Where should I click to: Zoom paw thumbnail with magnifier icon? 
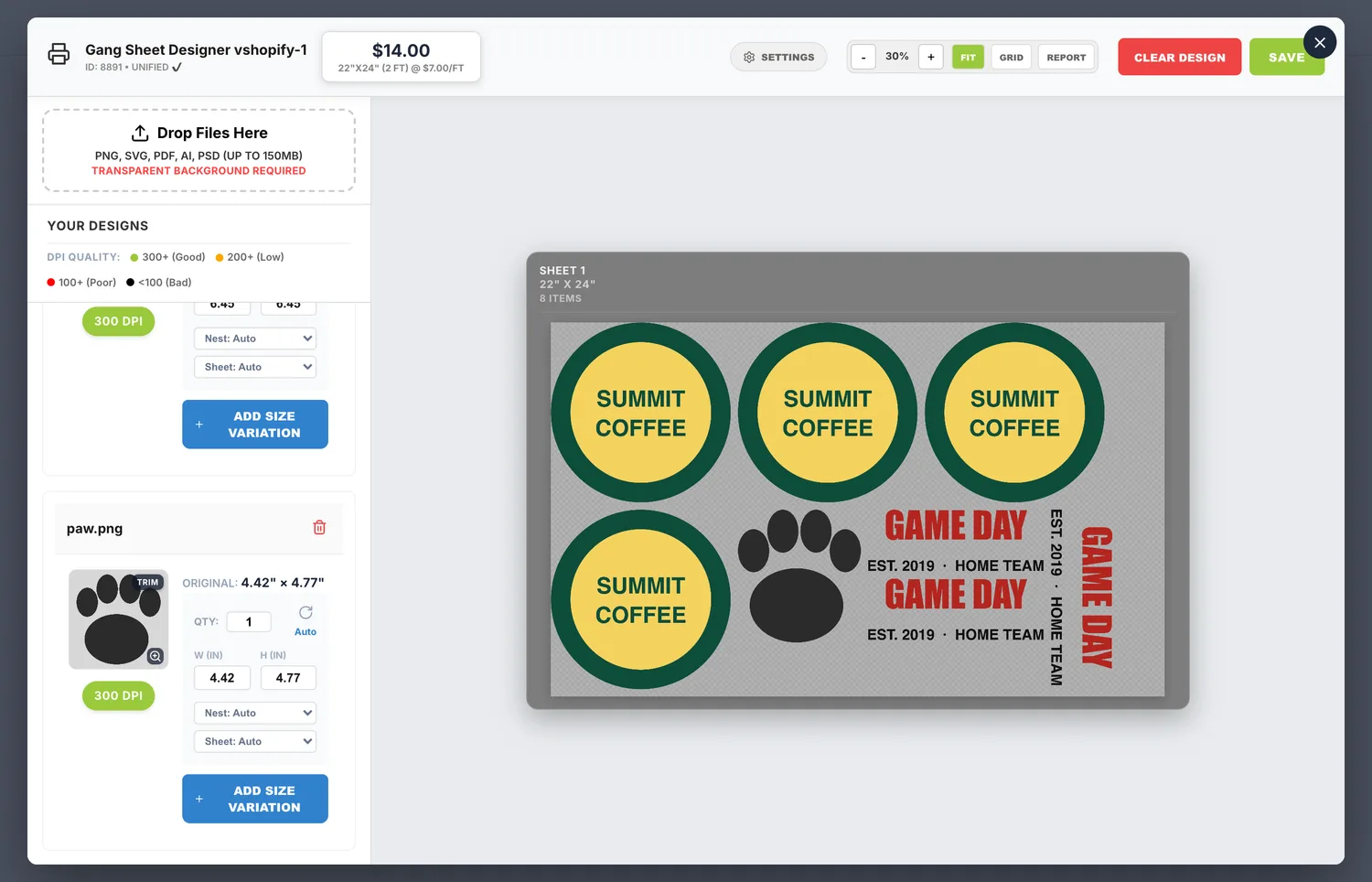coord(155,656)
